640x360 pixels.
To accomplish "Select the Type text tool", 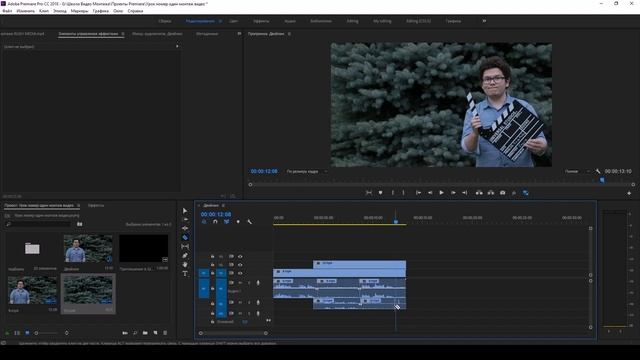I will point(185,274).
